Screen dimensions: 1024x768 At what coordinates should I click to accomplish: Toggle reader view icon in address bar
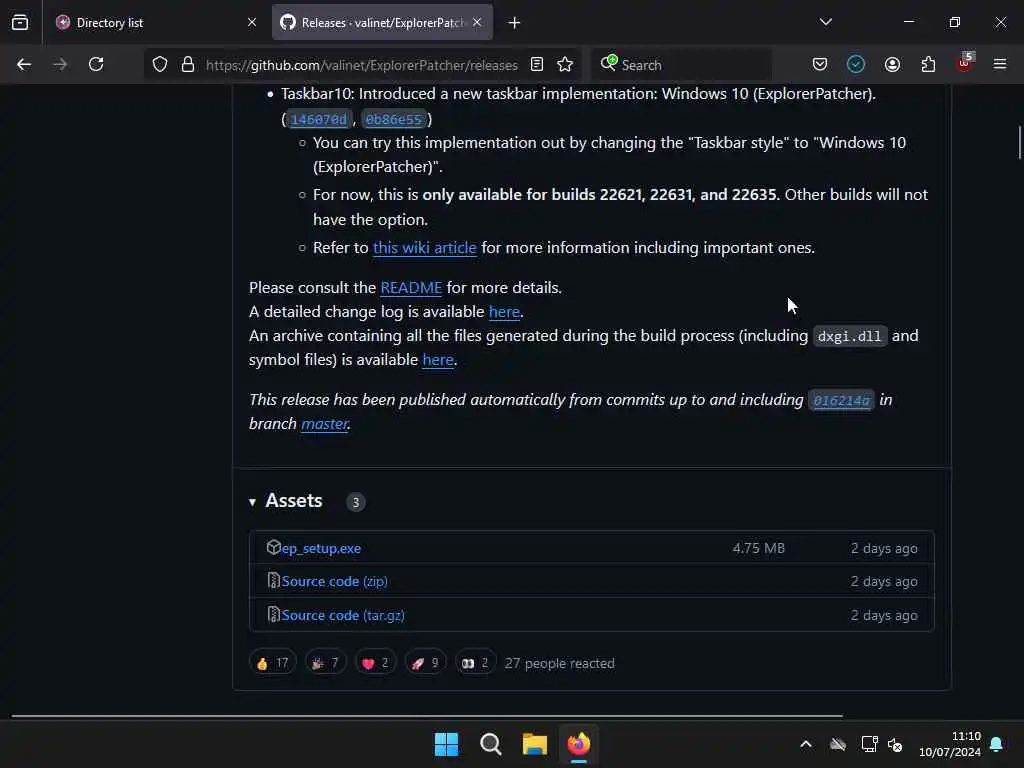coord(537,65)
